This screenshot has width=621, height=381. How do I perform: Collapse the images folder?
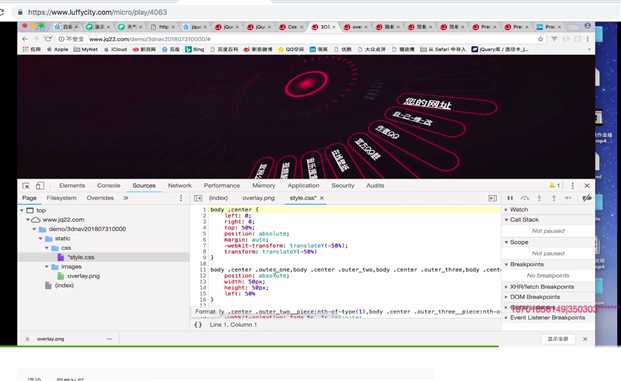coord(46,267)
